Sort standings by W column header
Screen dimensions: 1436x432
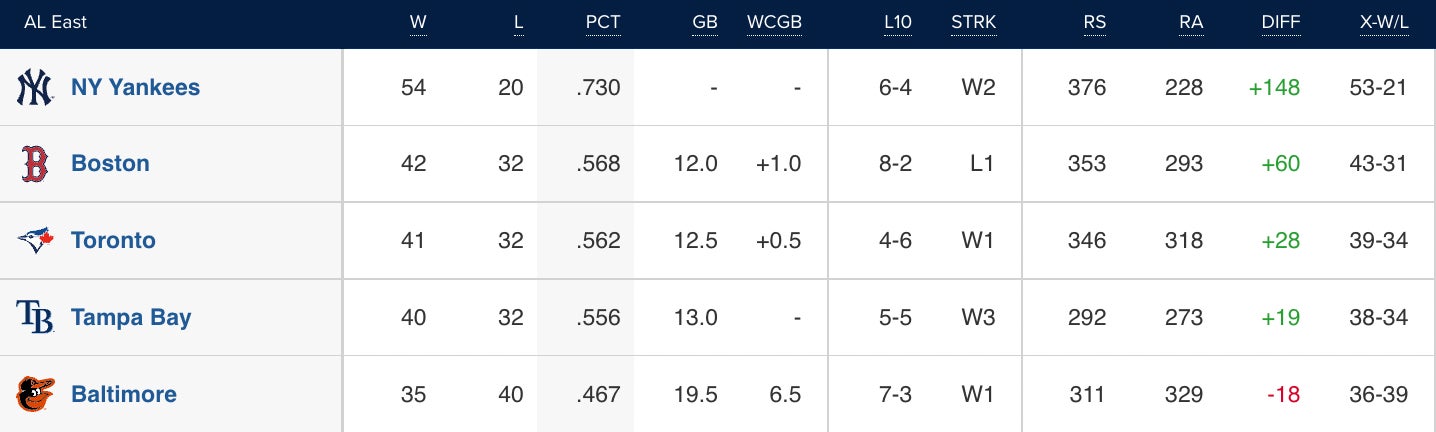point(417,22)
